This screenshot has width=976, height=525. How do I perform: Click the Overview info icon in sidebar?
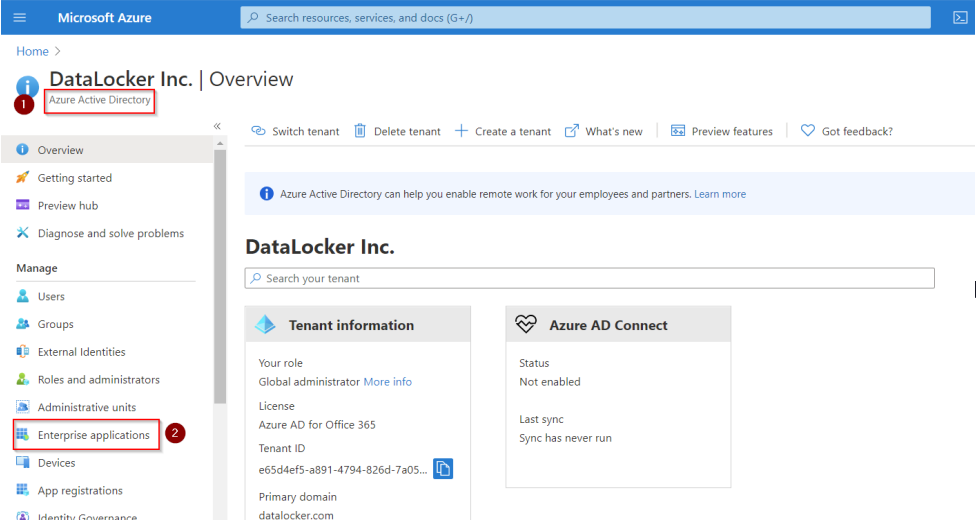click(22, 149)
